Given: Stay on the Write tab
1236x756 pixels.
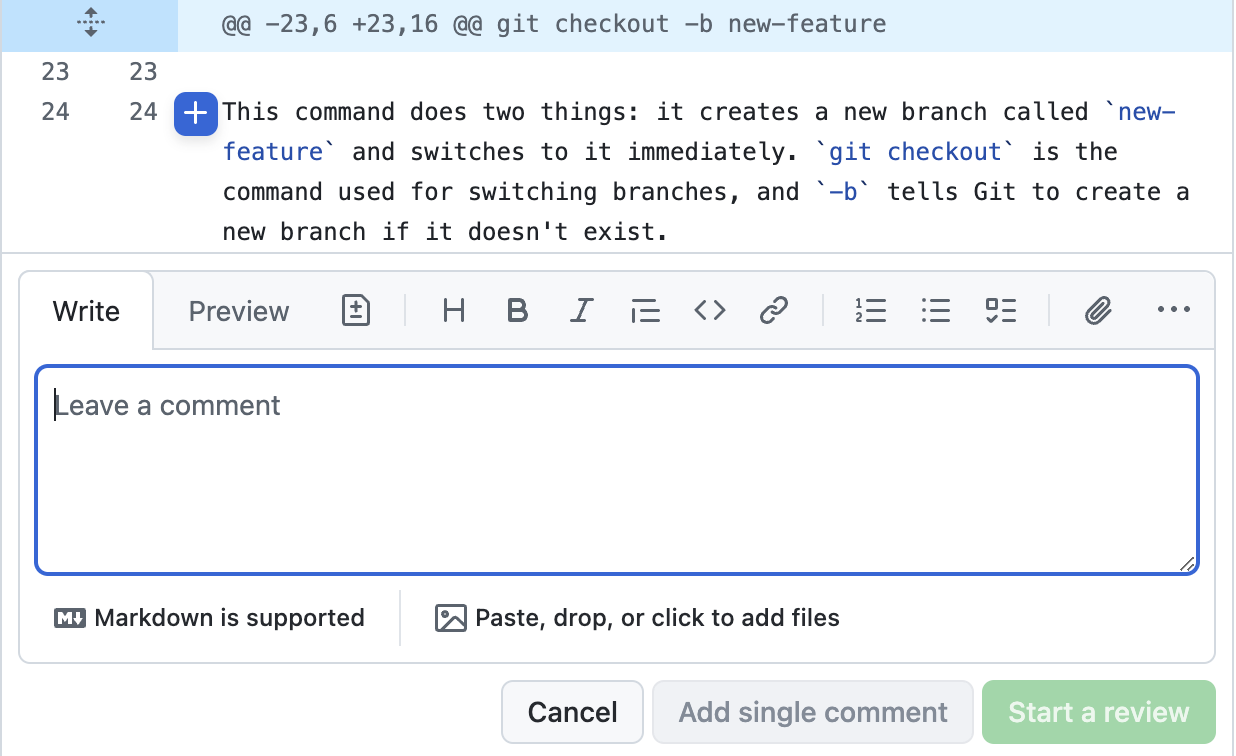Looking at the screenshot, I should tap(85, 311).
